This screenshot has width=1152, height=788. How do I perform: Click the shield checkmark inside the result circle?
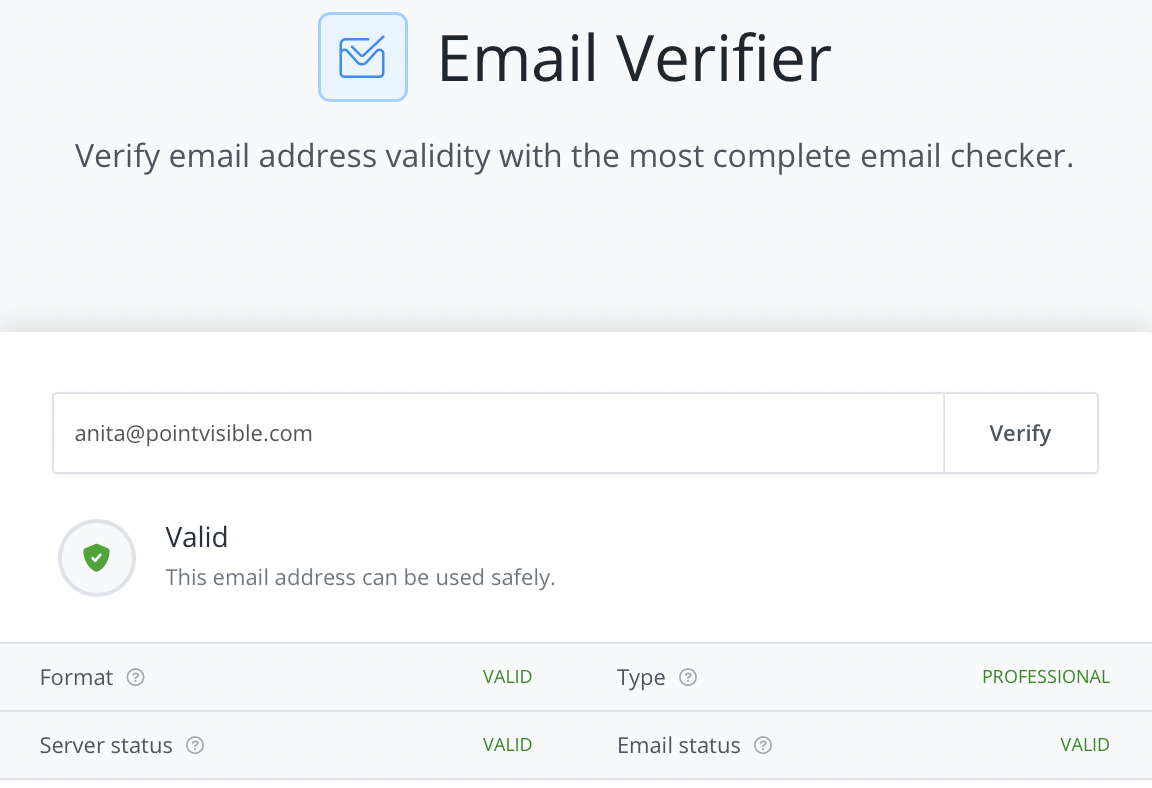[x=96, y=557]
